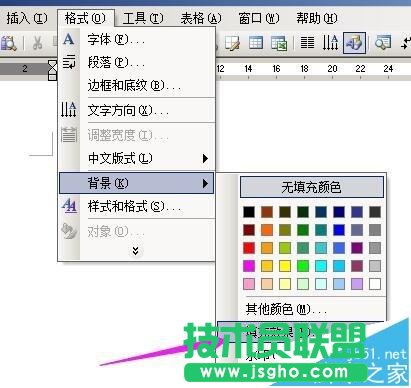
Task: Pick the bright green swatch in fourth row
Action: 303,266
